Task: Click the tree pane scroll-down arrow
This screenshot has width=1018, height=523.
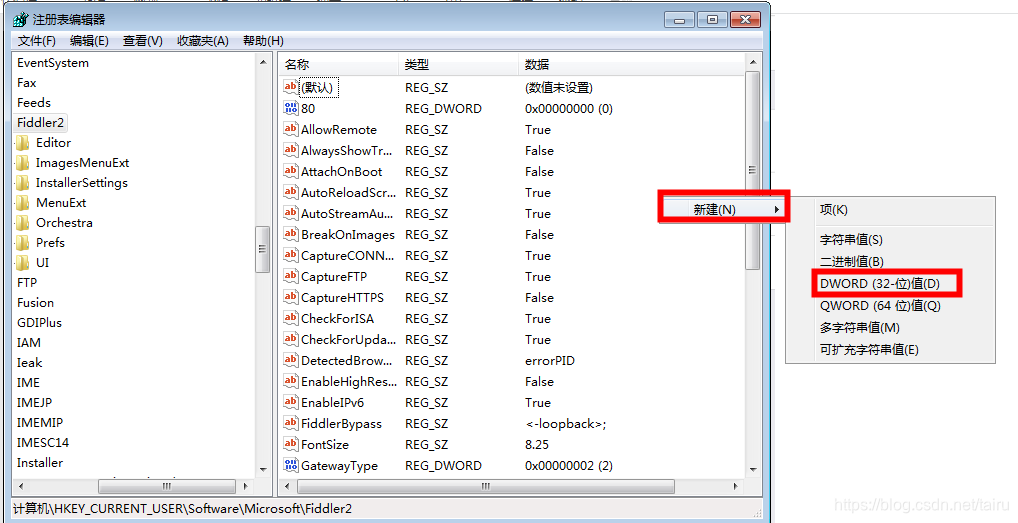Action: pyautogui.click(x=263, y=469)
